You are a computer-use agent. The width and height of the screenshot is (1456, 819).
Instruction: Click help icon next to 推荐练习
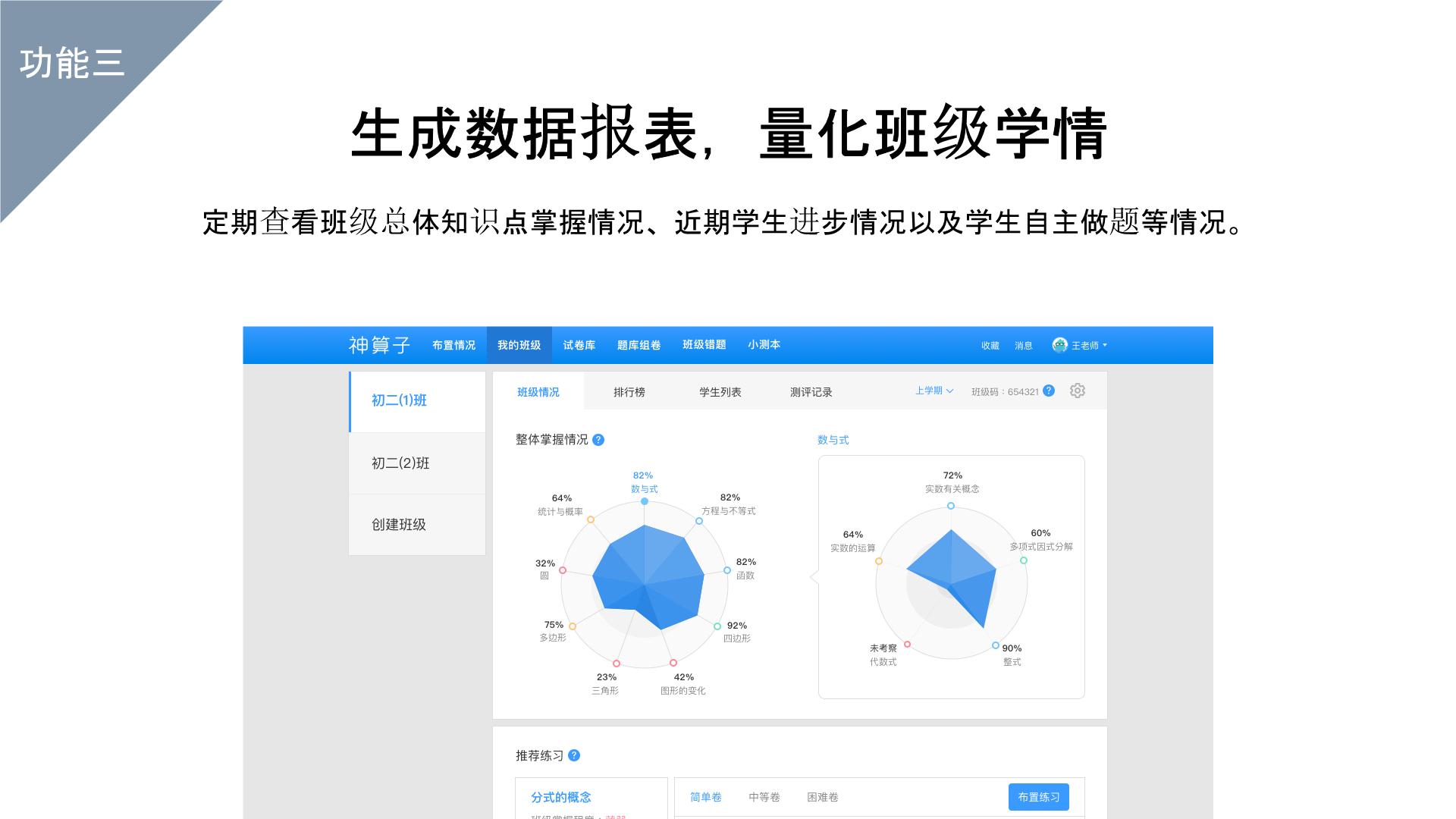574,755
